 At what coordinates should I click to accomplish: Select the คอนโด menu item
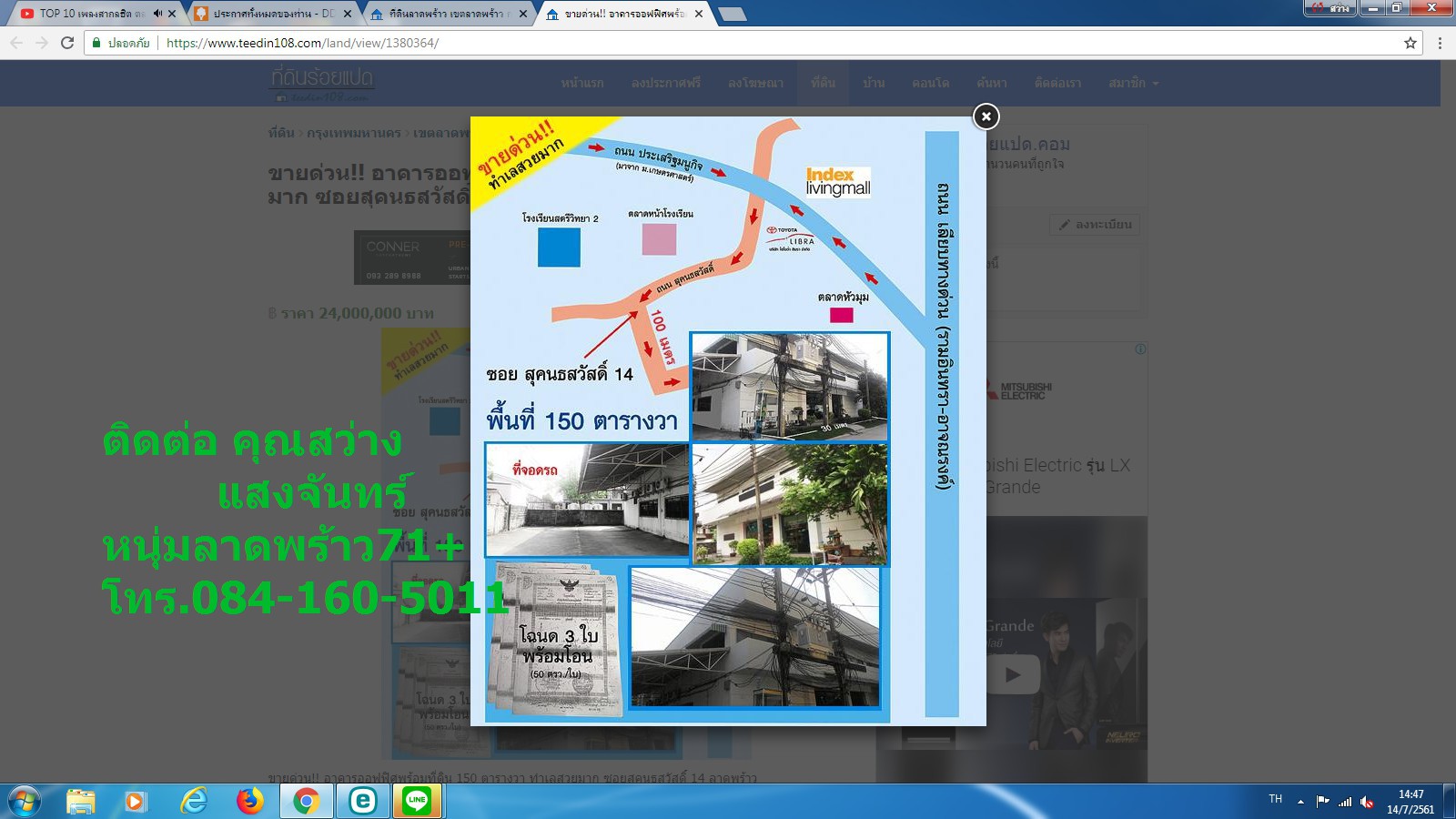(930, 83)
